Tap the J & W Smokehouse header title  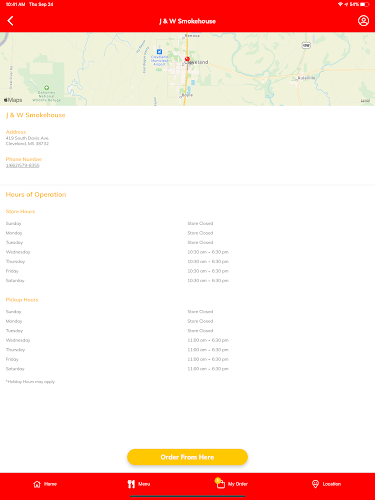pyautogui.click(x=187, y=21)
